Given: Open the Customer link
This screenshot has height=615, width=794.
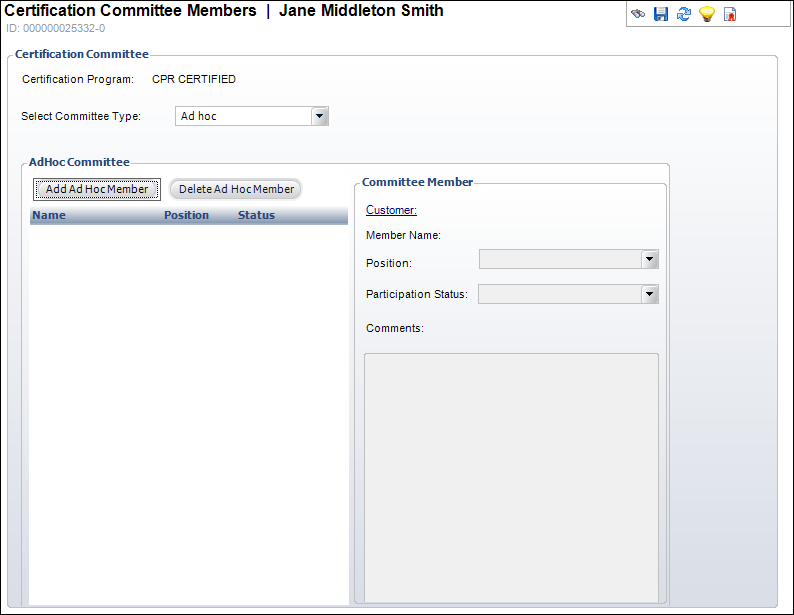Looking at the screenshot, I should pyautogui.click(x=391, y=210).
